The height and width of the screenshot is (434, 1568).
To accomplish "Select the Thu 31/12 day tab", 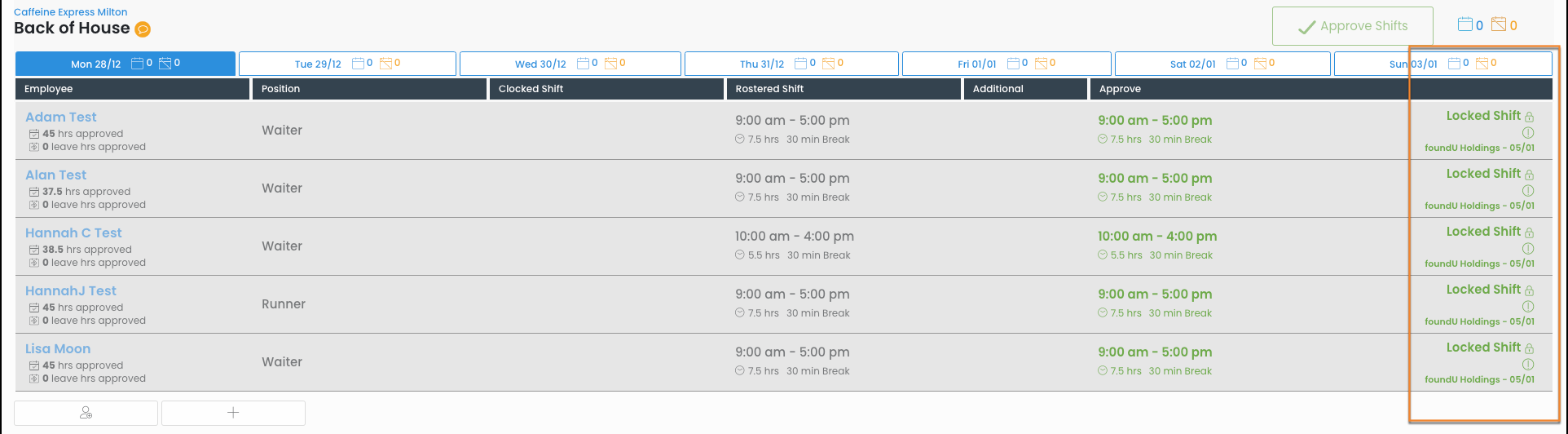I will coord(791,64).
